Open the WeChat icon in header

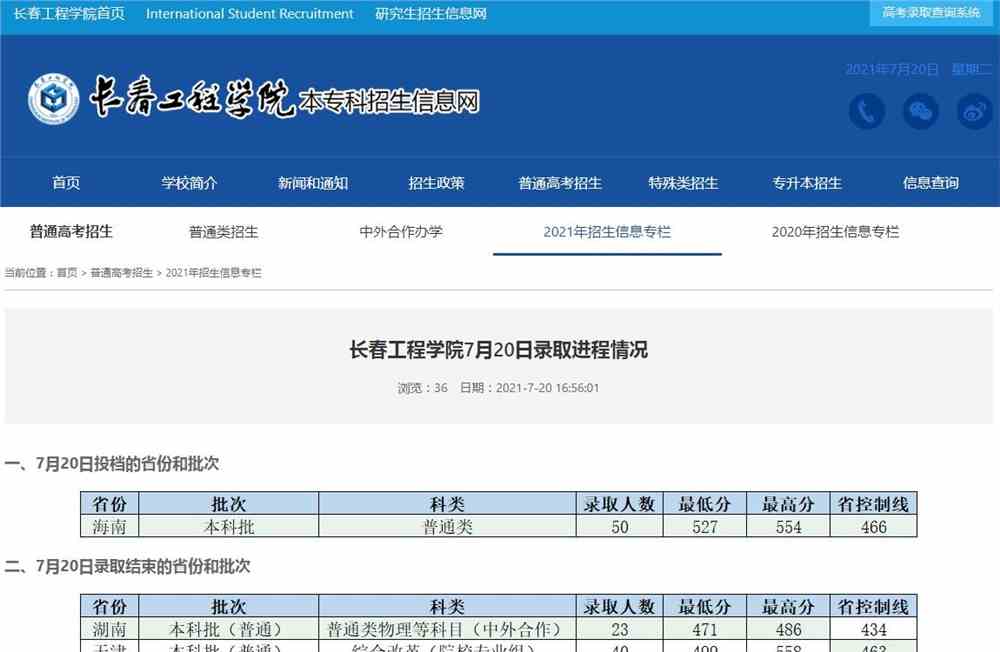(x=920, y=112)
